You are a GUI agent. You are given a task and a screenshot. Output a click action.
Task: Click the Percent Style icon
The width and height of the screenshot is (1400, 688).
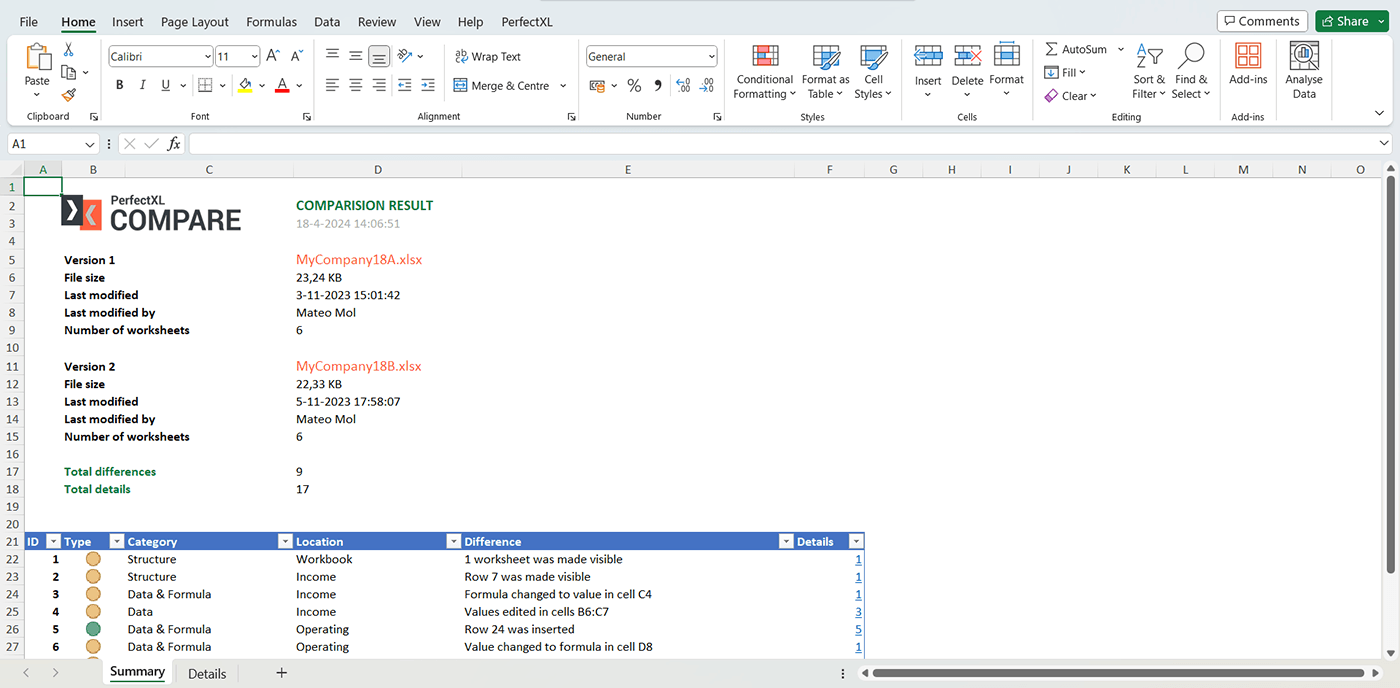point(634,86)
